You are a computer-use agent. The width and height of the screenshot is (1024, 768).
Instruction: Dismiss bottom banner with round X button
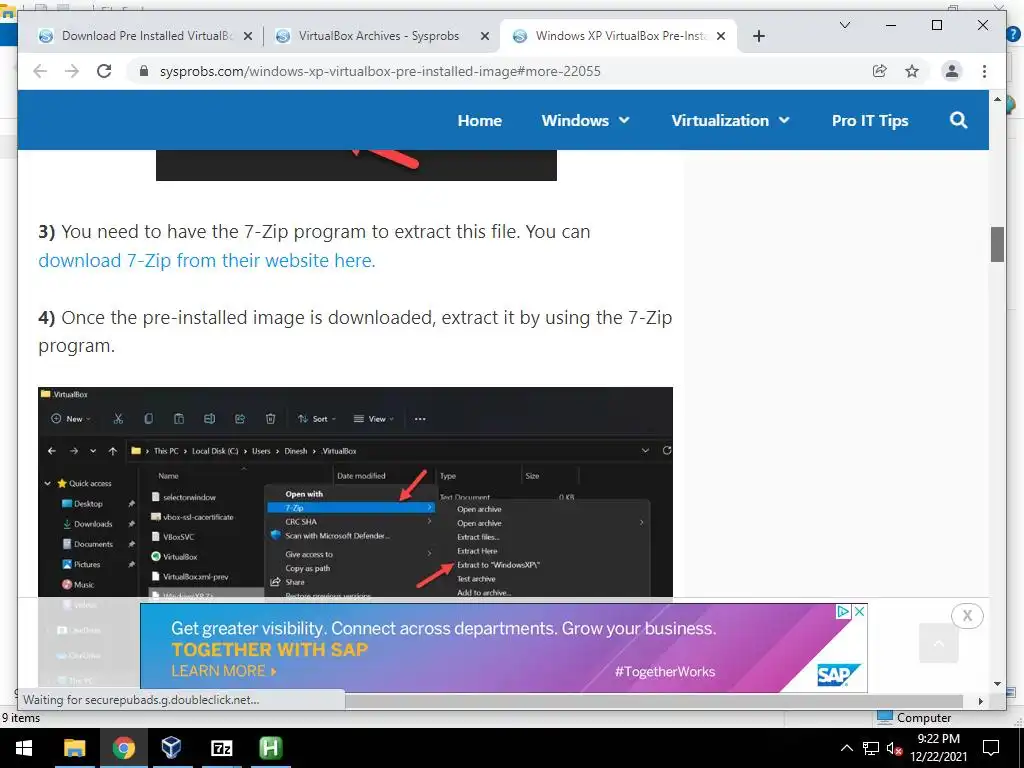967,615
